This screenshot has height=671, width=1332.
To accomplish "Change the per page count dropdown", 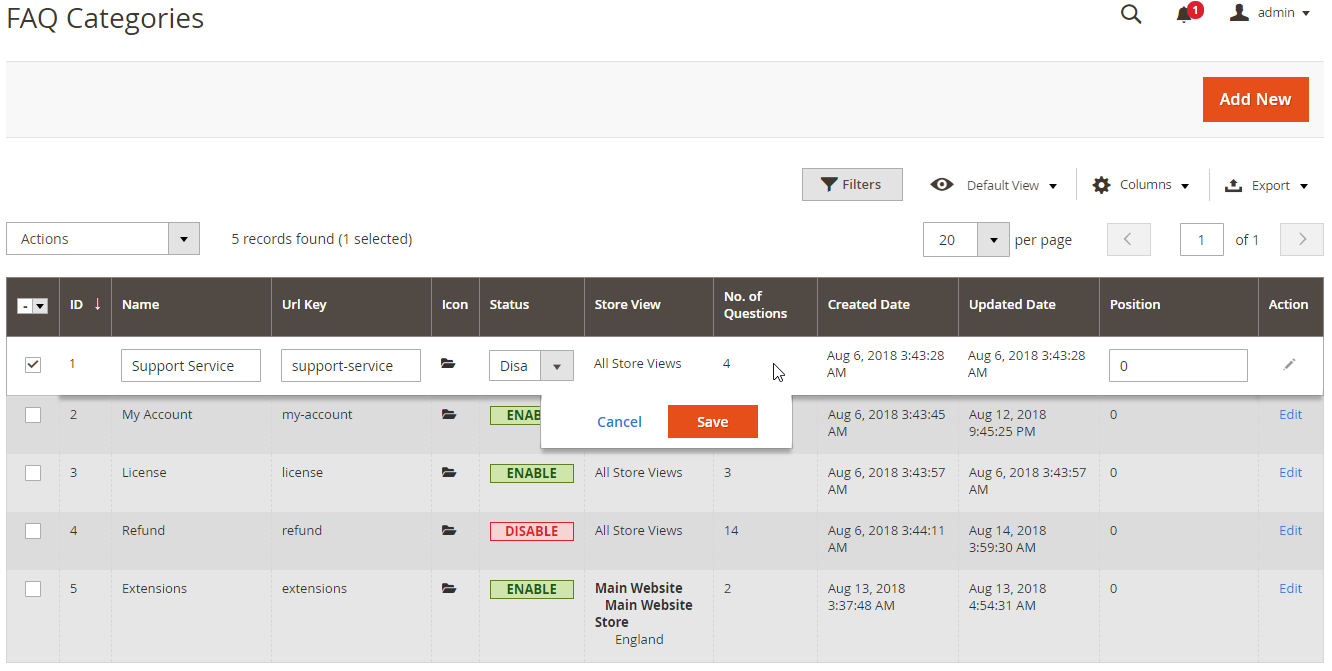I will click(992, 240).
